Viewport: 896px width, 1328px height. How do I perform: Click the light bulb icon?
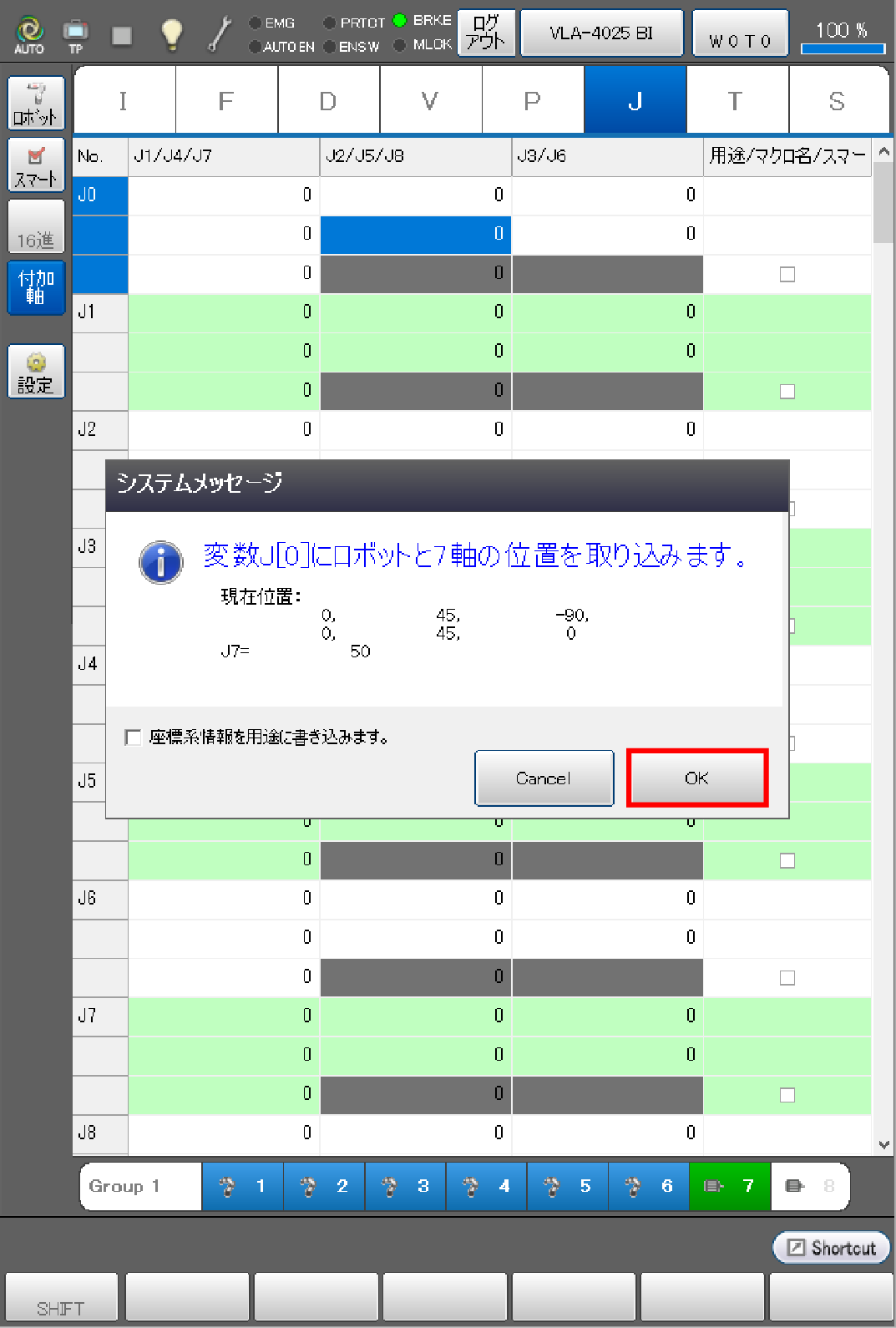pos(171,34)
